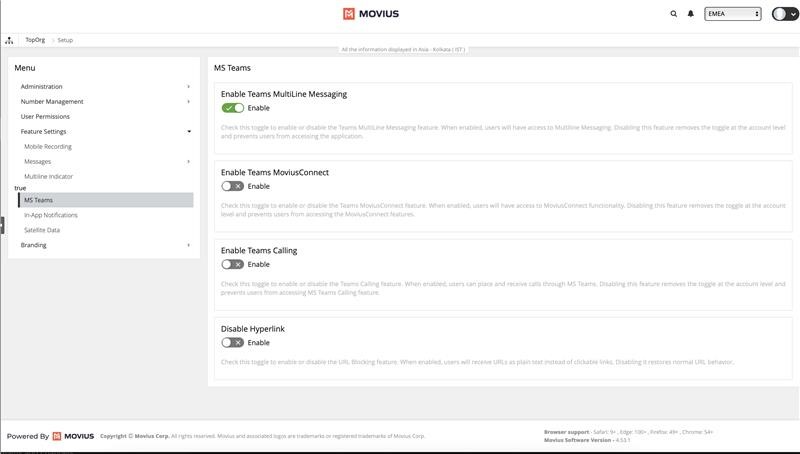The height and width of the screenshot is (454, 800).
Task: Click Enable Teams MoviusConnect heading
Action: pyautogui.click(x=274, y=172)
